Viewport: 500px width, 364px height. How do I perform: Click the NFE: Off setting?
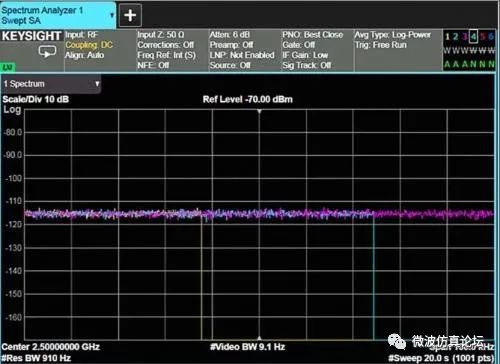click(x=153, y=65)
